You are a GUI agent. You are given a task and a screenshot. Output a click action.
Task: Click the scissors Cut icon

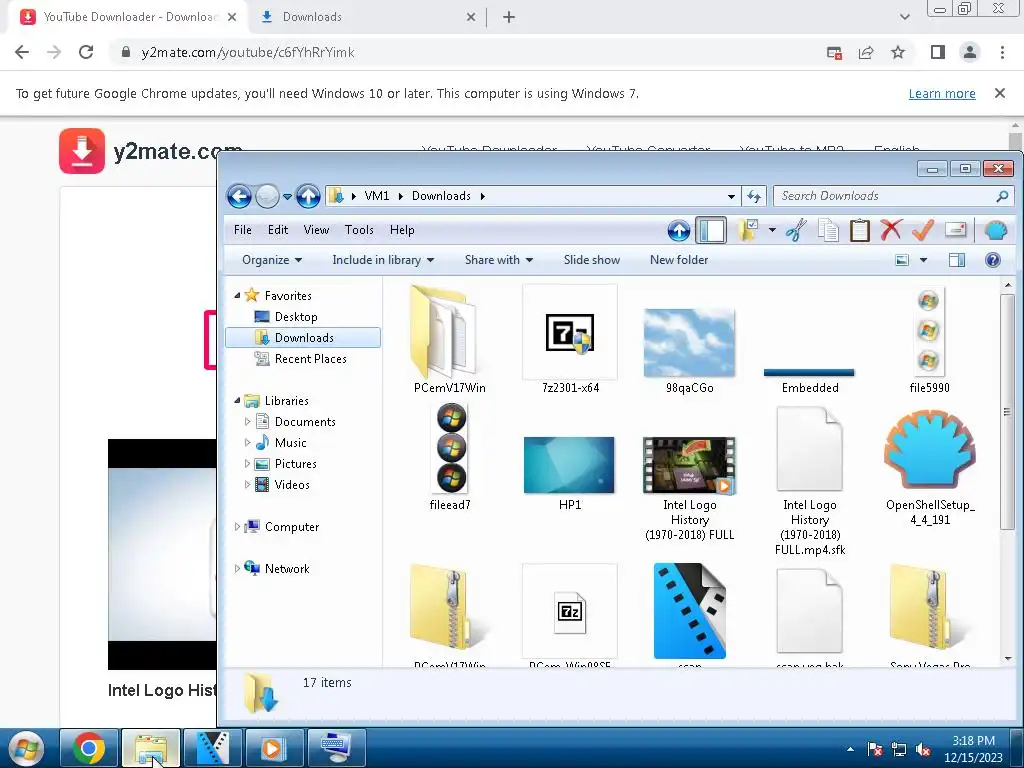point(795,230)
